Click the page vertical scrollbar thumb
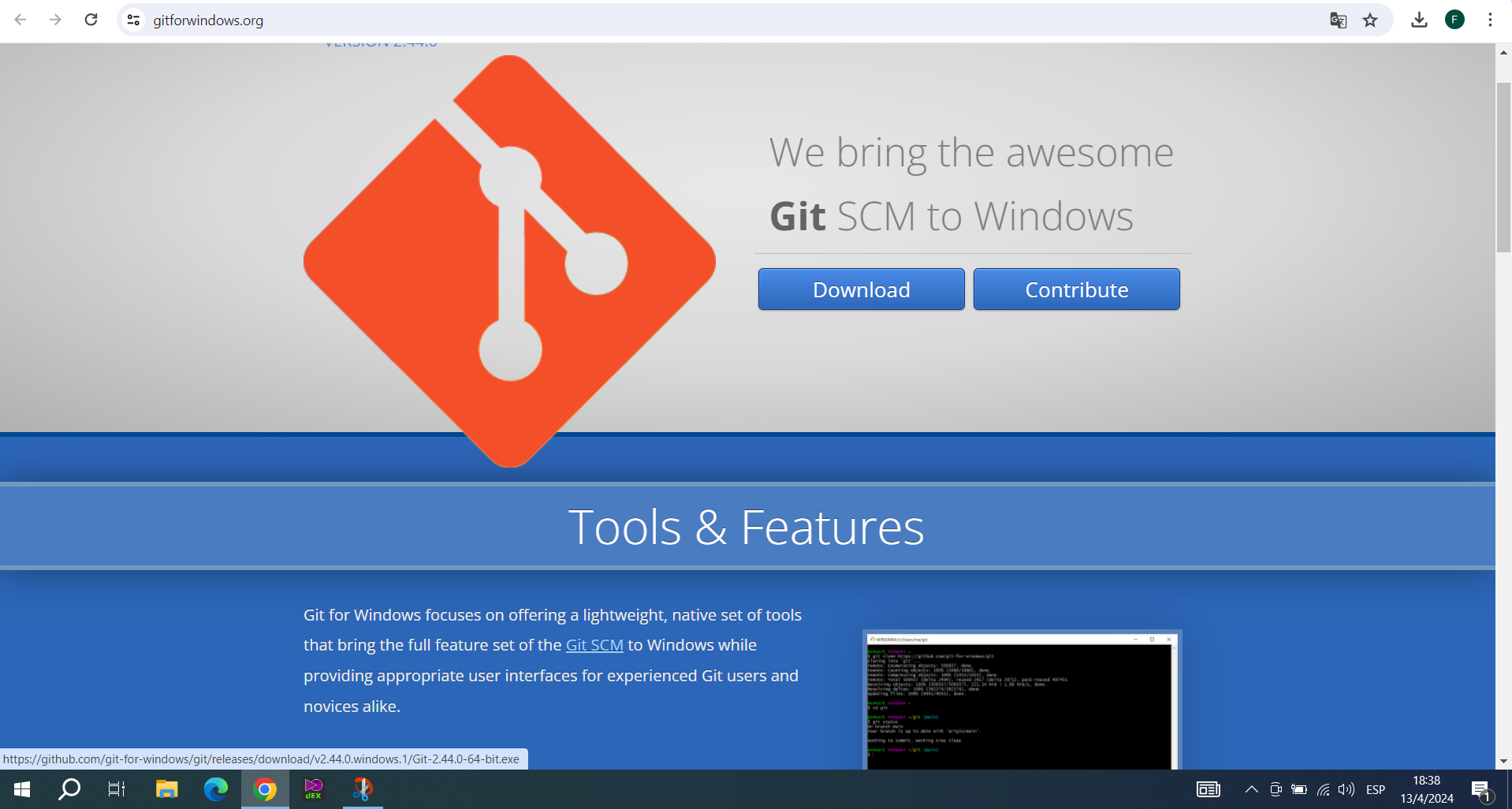The height and width of the screenshot is (809, 1512). pyautogui.click(x=1503, y=166)
